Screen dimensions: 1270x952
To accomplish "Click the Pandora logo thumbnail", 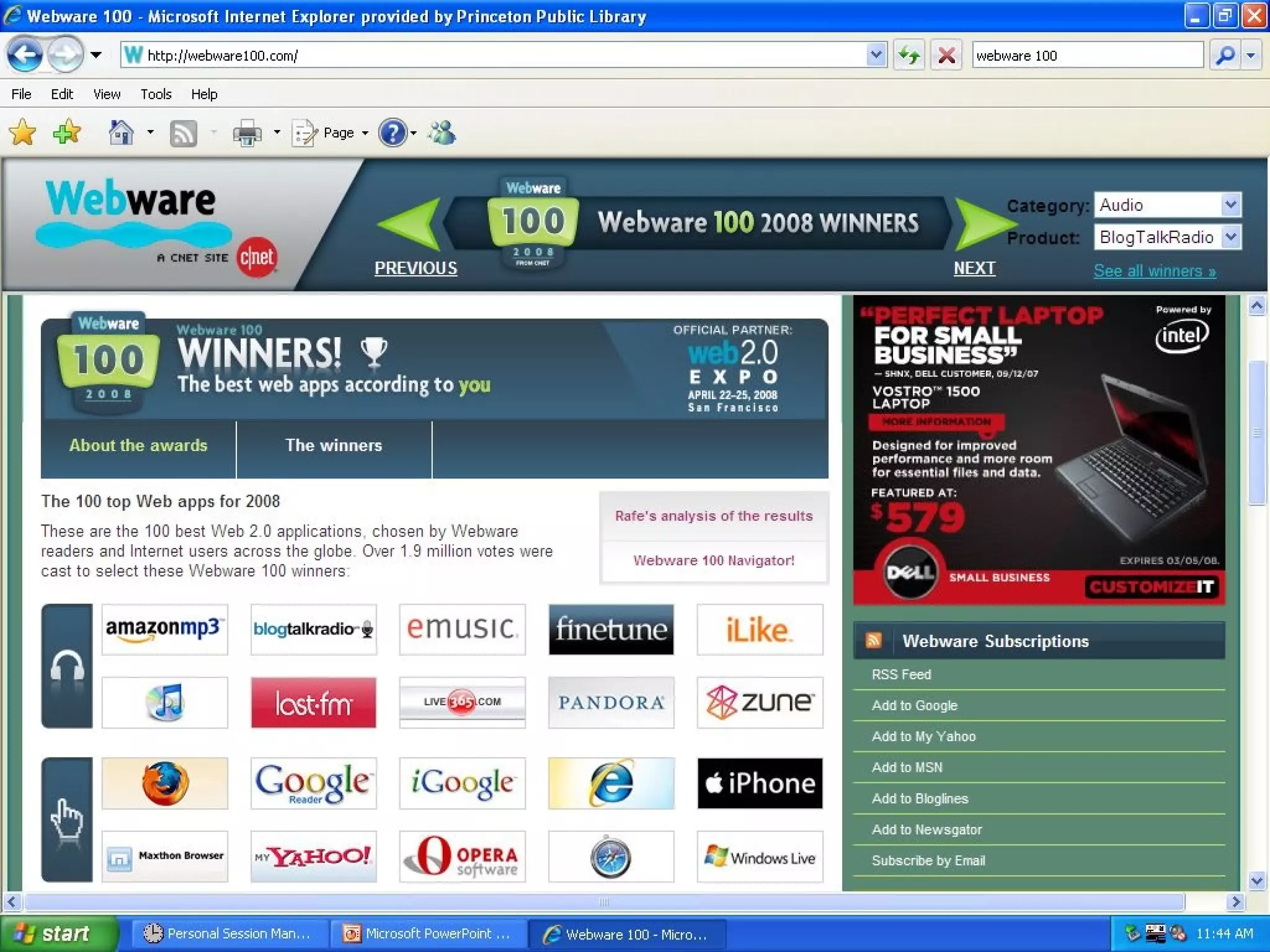I will click(x=611, y=702).
